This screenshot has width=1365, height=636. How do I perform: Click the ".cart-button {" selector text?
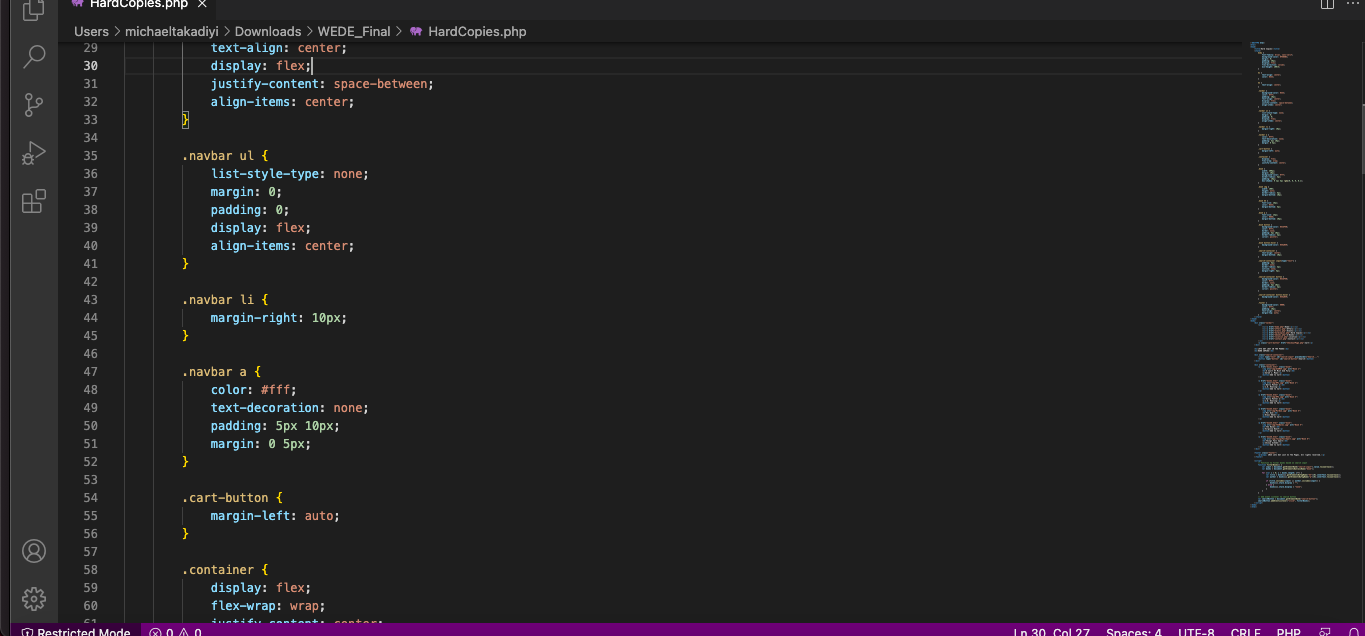click(232, 498)
